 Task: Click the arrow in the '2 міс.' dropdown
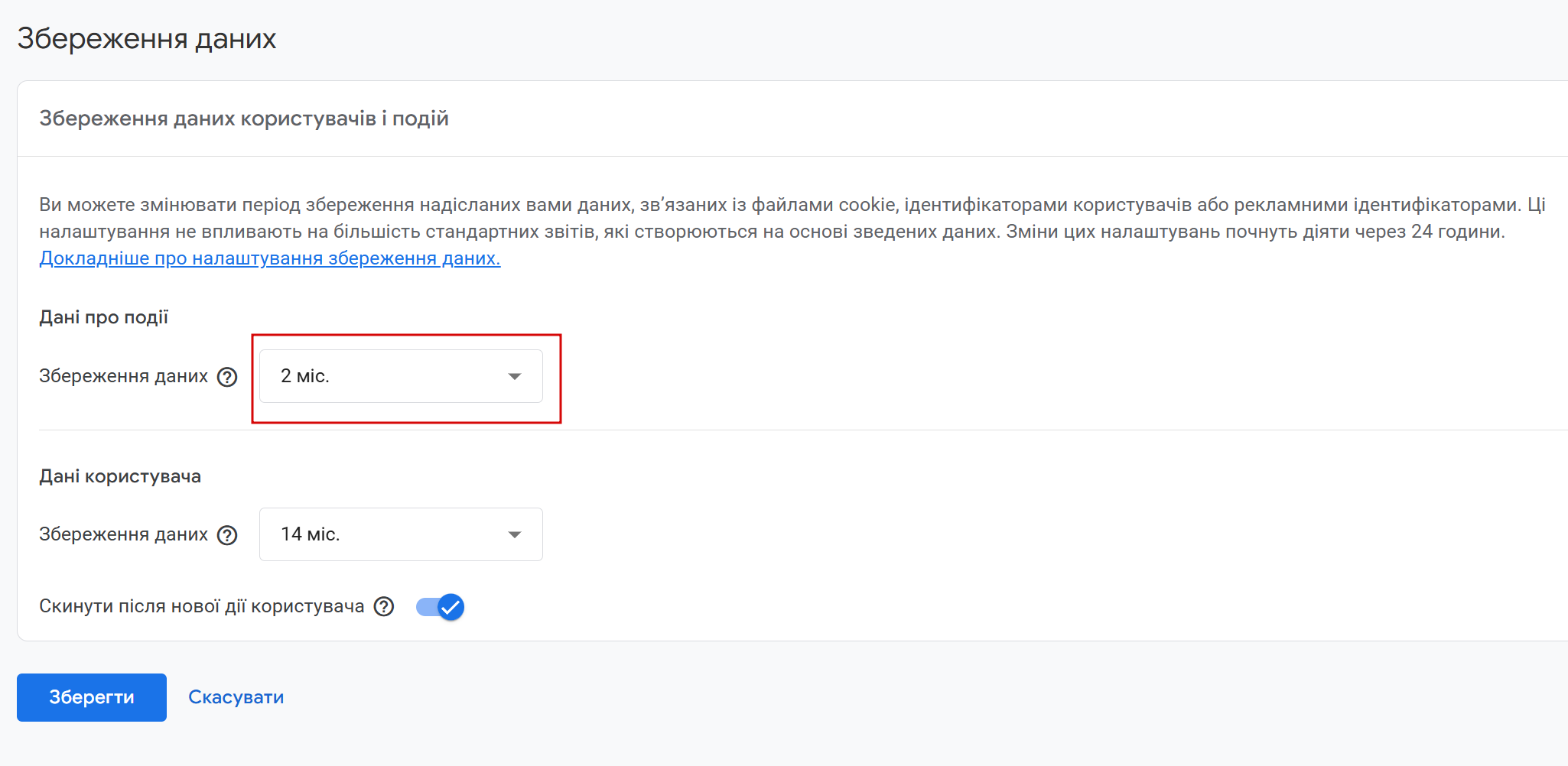(x=515, y=376)
